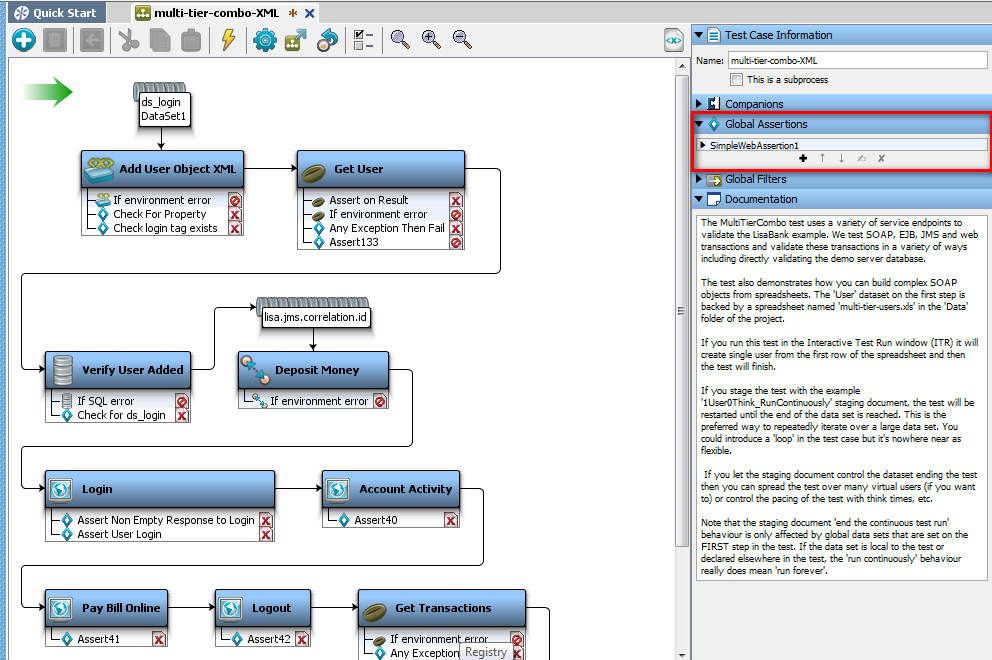The height and width of the screenshot is (660, 992).
Task: Click the magnifier zoom-in icon with plus
Action: tap(431, 40)
